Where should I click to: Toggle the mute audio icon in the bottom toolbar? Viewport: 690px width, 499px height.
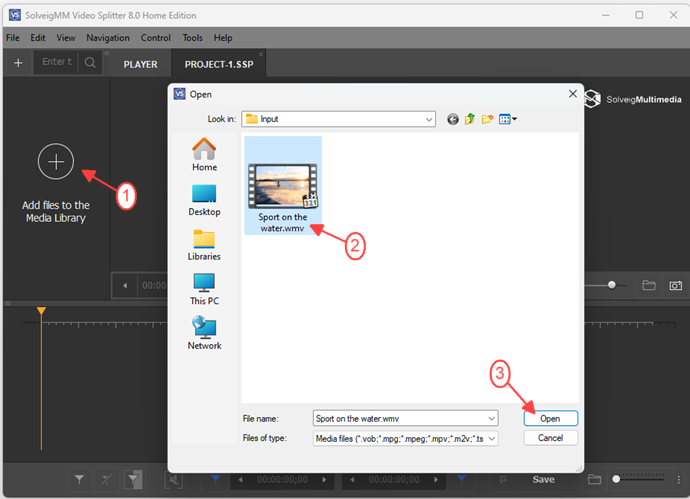coord(173,479)
